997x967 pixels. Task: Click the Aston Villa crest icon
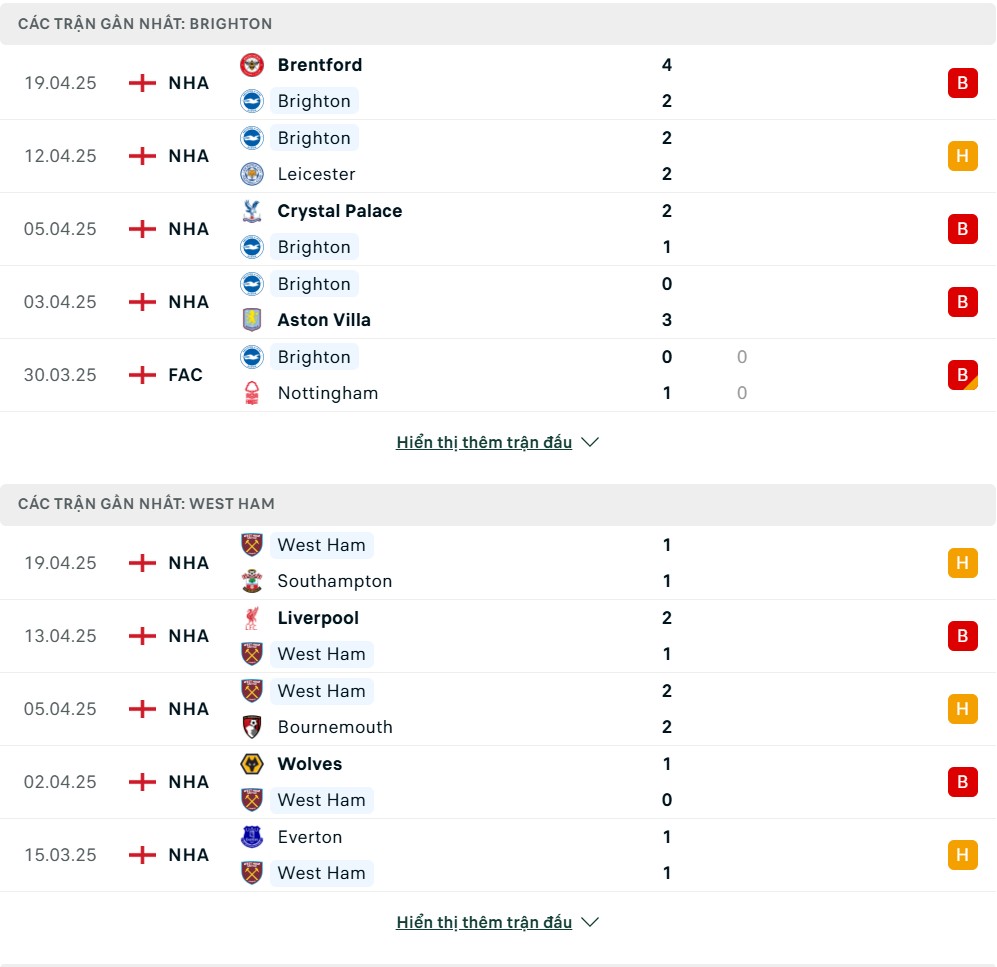tap(252, 320)
